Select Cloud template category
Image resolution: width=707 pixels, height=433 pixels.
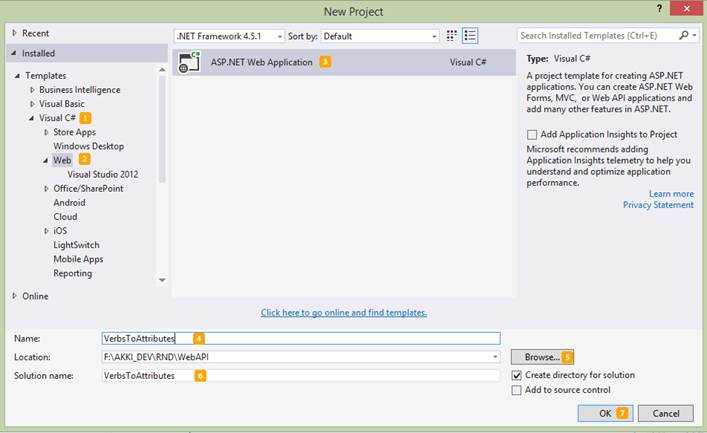coord(65,216)
